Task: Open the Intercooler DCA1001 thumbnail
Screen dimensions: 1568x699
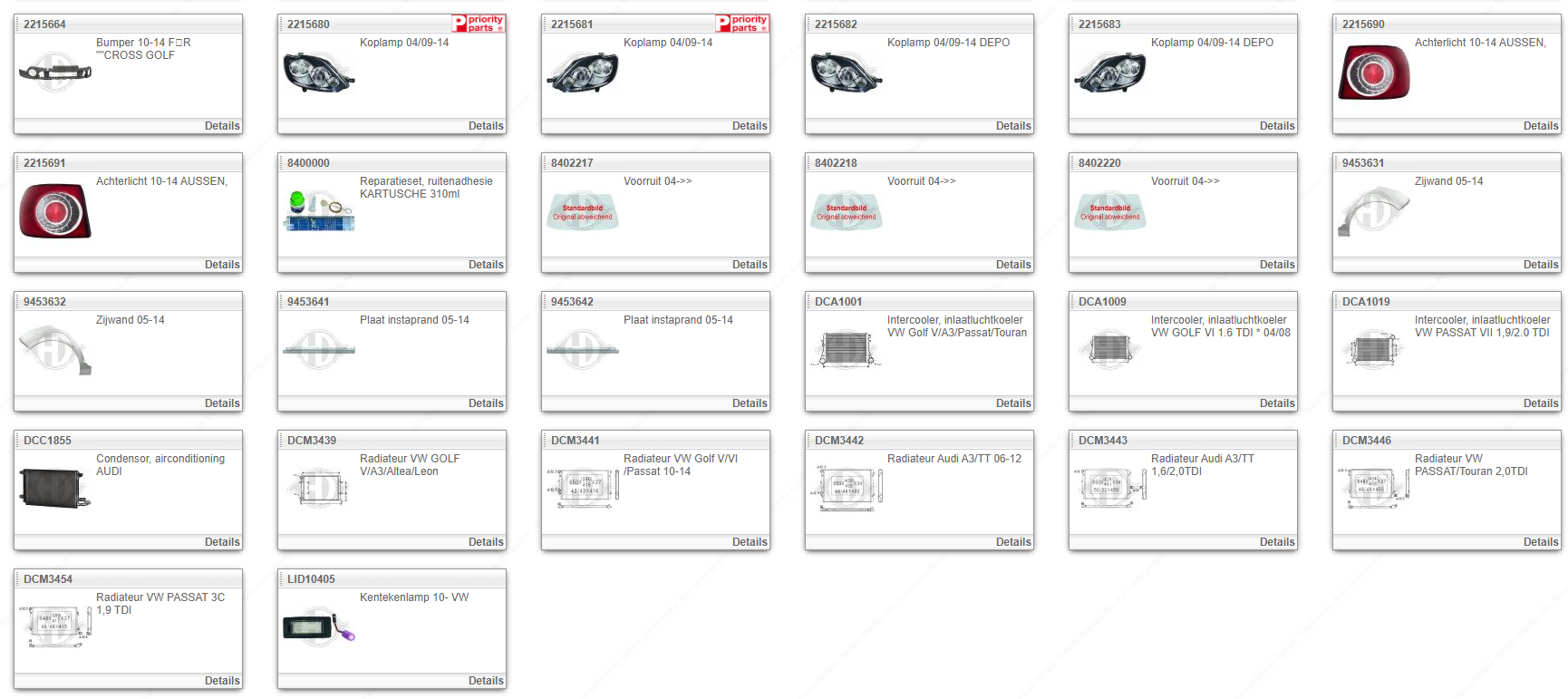Action: click(x=845, y=350)
